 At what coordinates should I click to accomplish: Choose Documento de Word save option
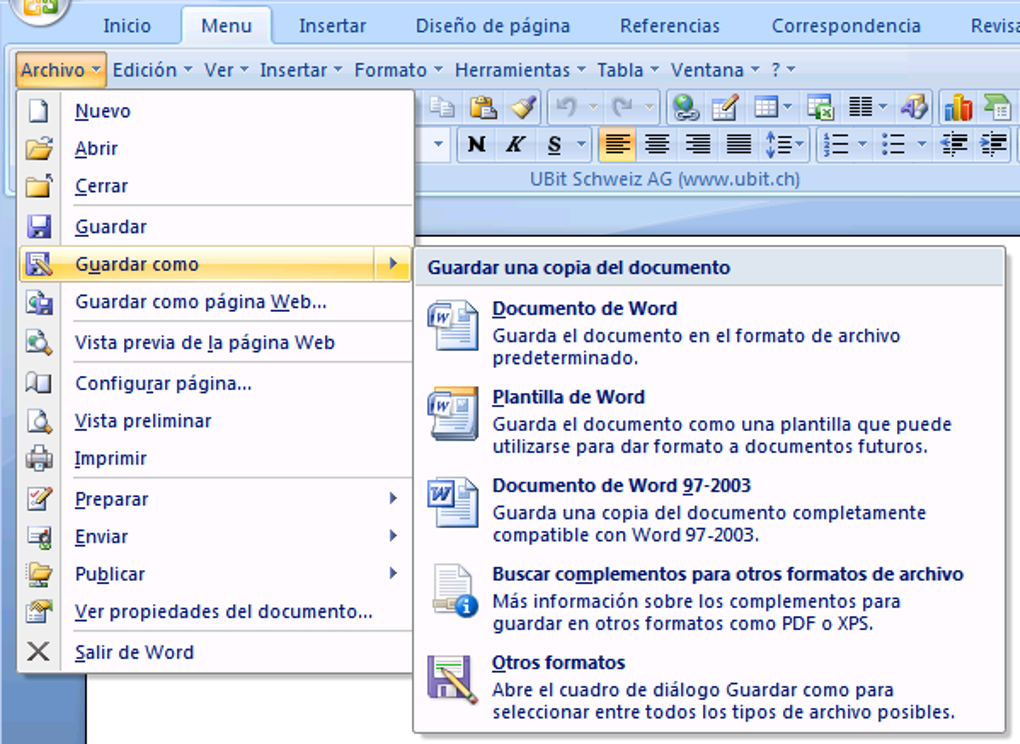[x=708, y=332]
